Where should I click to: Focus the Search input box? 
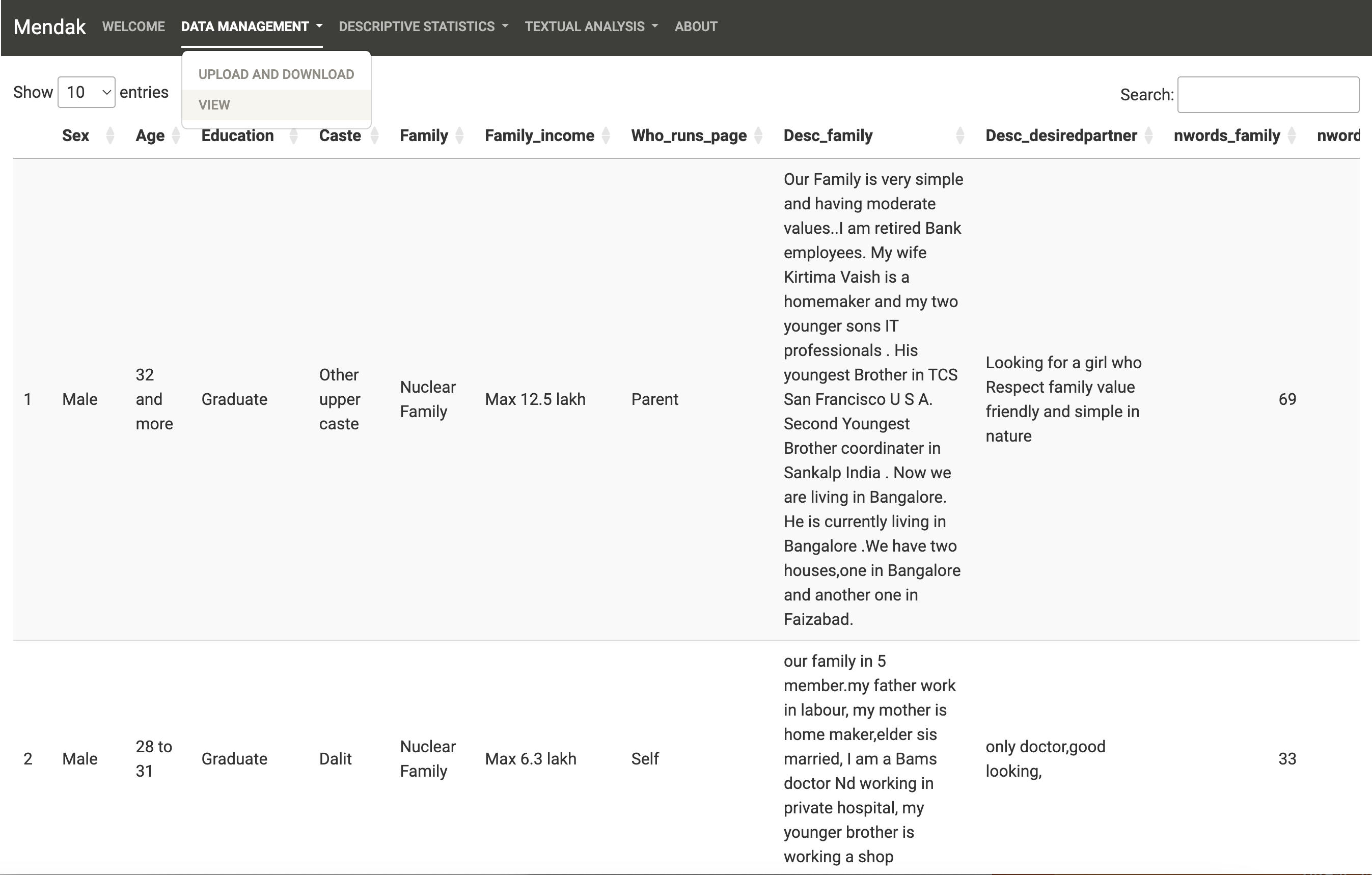(1268, 95)
